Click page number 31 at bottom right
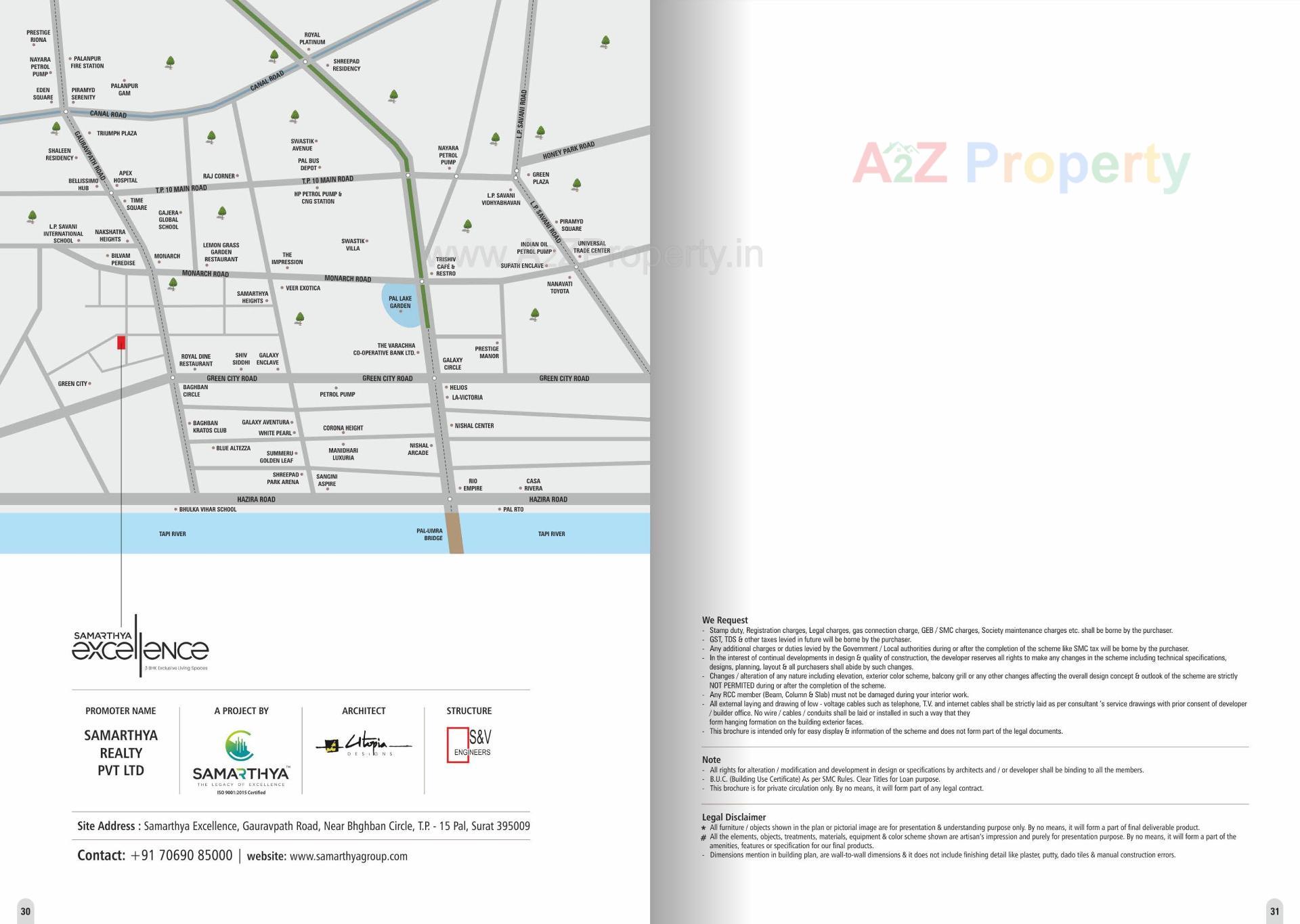 pyautogui.click(x=1274, y=911)
